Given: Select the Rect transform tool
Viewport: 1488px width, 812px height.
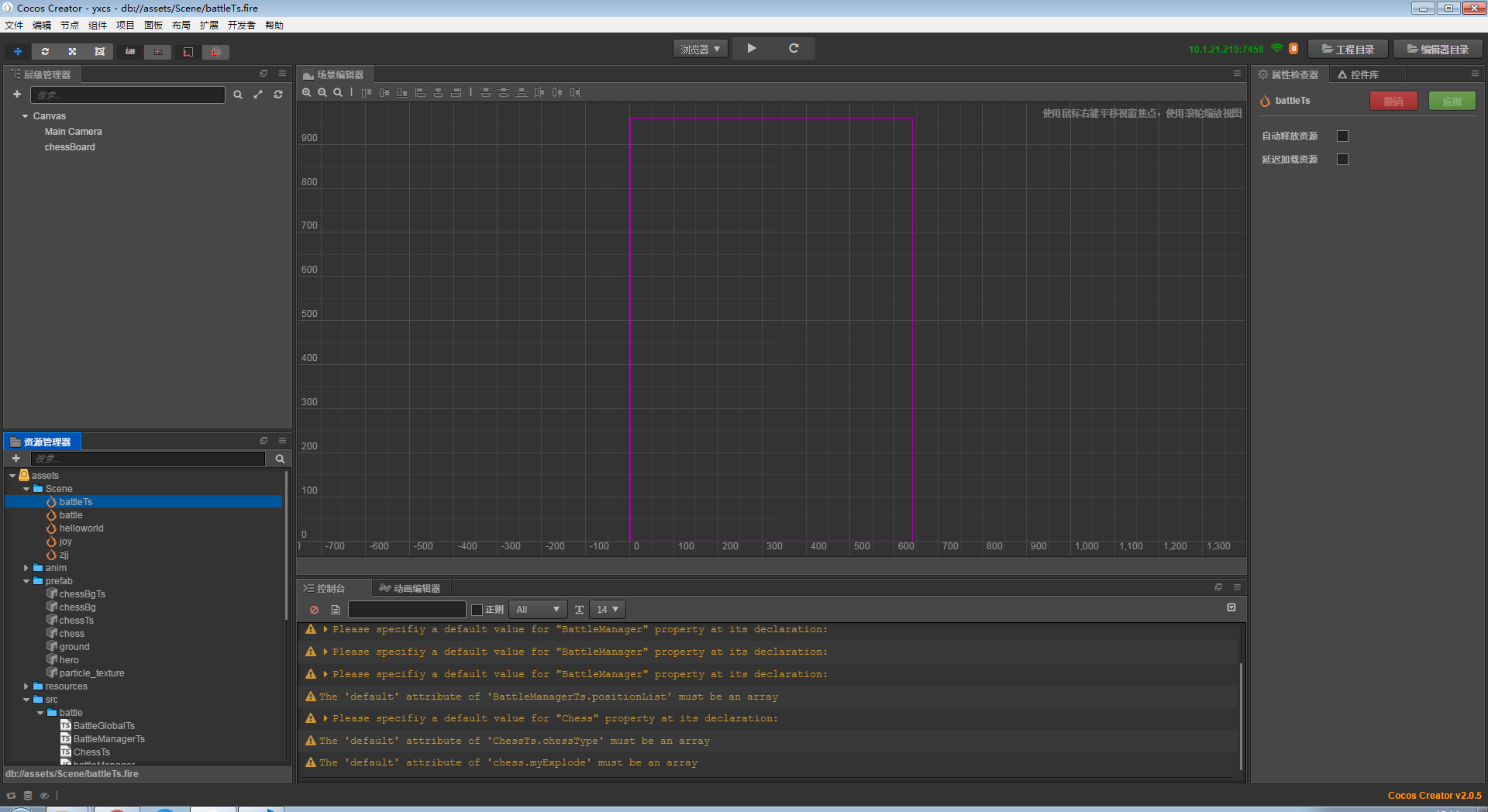Looking at the screenshot, I should [99, 52].
